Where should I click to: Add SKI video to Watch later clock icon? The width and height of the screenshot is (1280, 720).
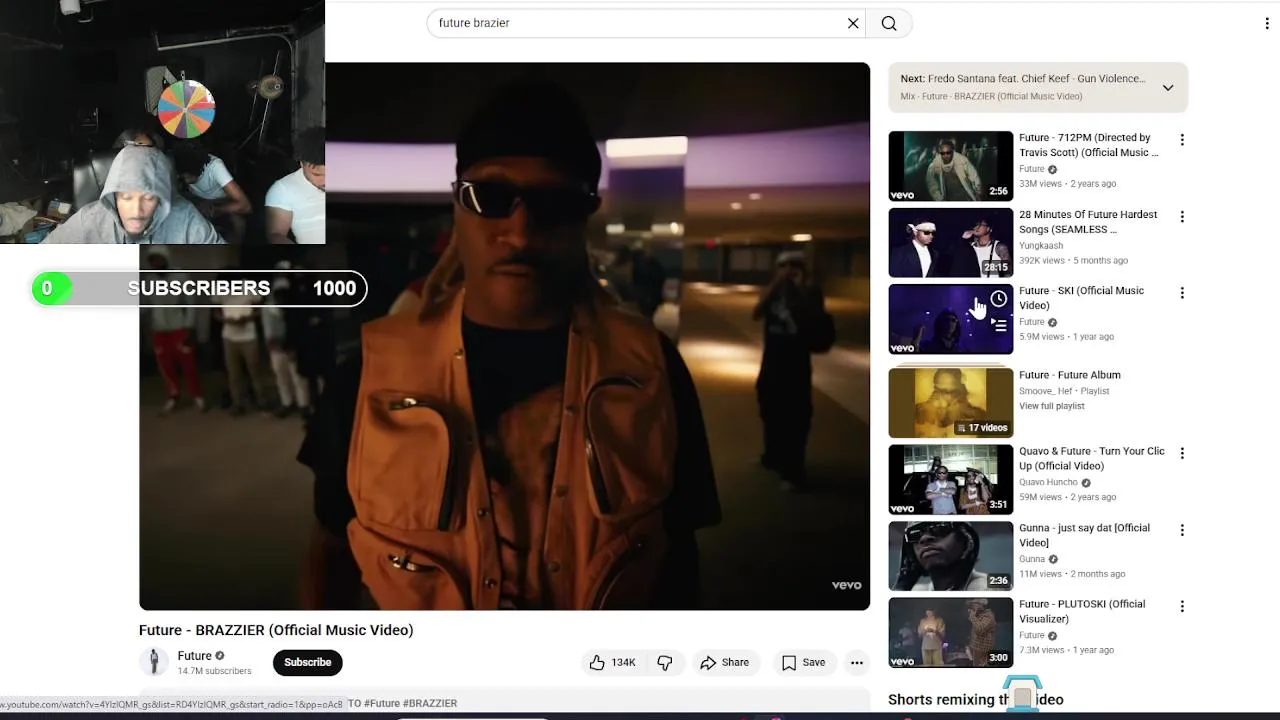(x=998, y=299)
